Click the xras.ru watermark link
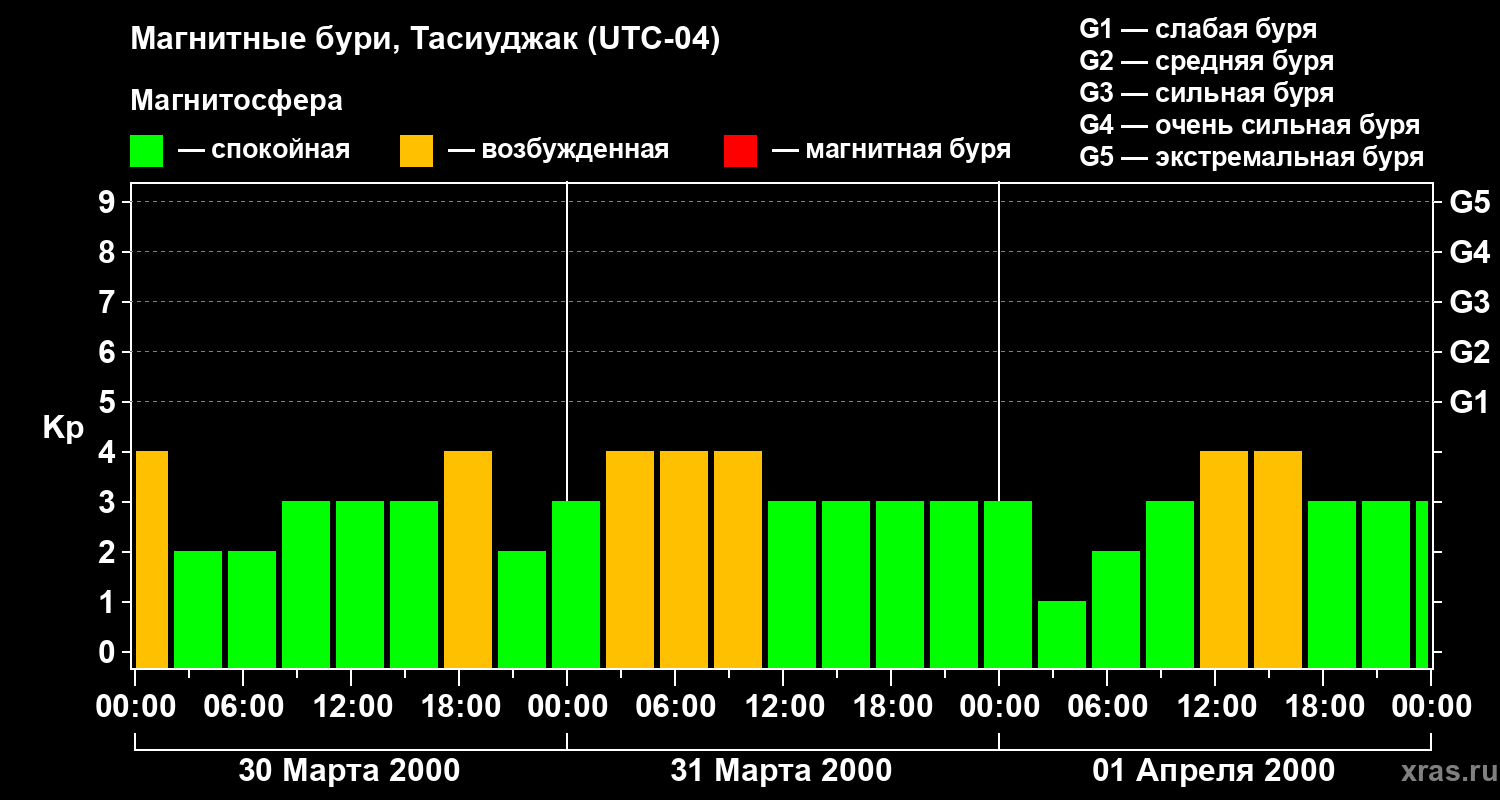1500x800 pixels. pyautogui.click(x=1444, y=771)
